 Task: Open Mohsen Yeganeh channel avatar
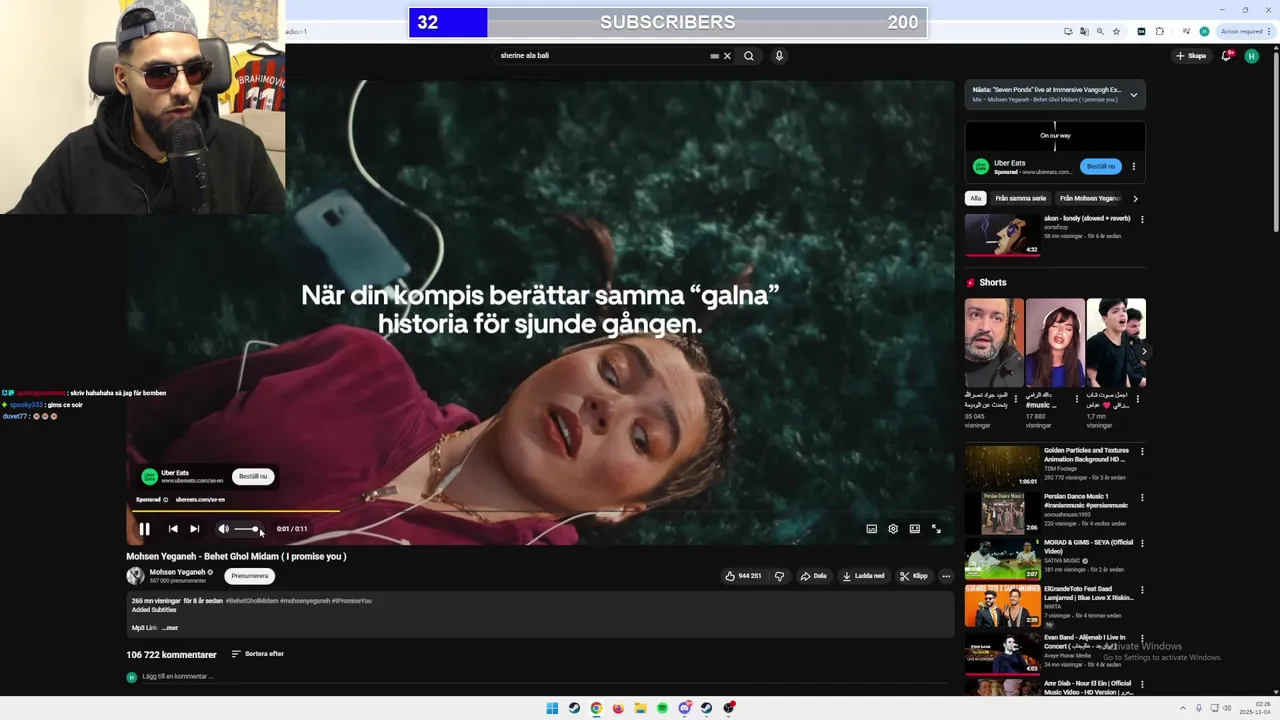coord(135,576)
